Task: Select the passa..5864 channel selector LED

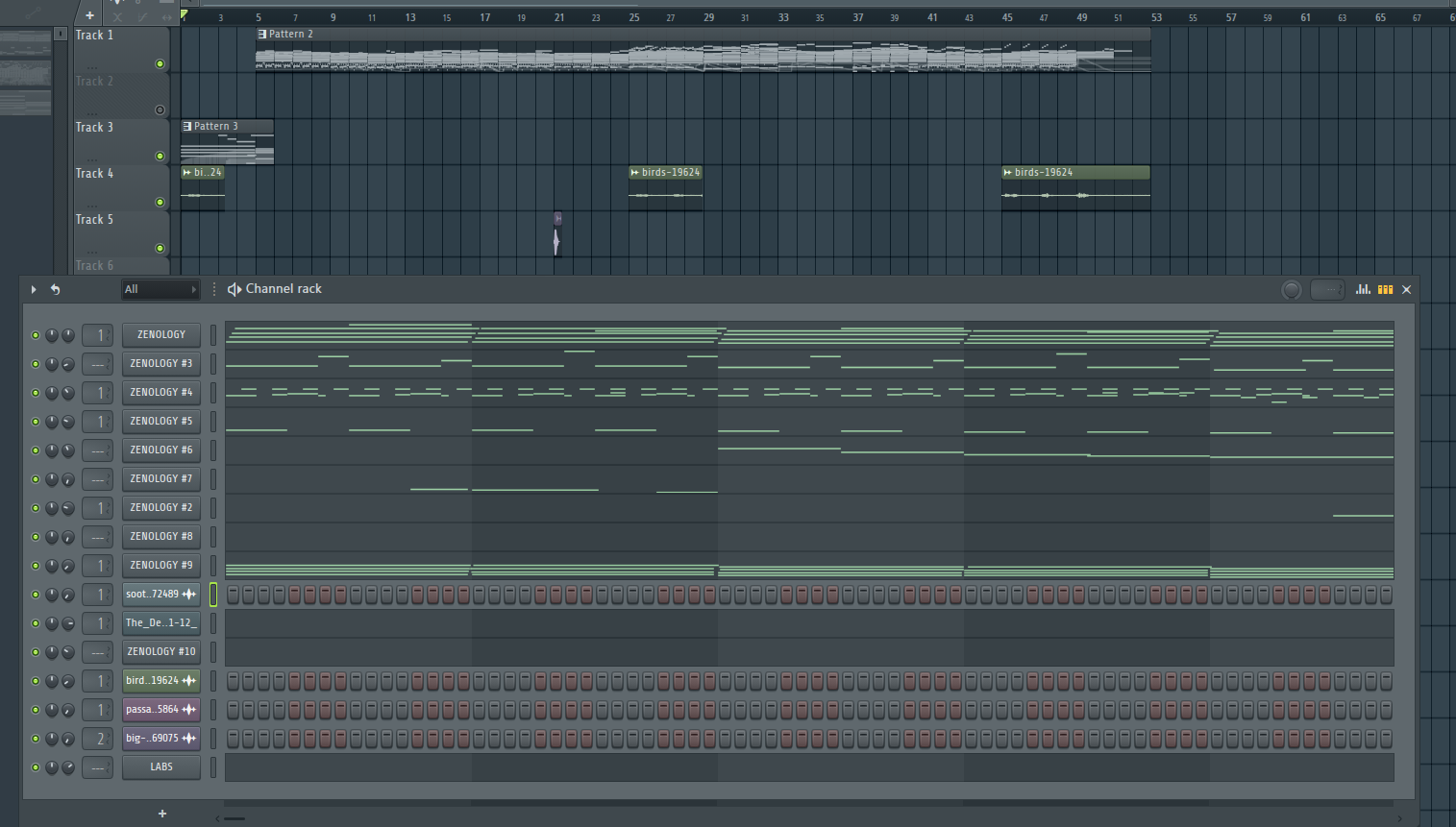Action: [x=213, y=710]
